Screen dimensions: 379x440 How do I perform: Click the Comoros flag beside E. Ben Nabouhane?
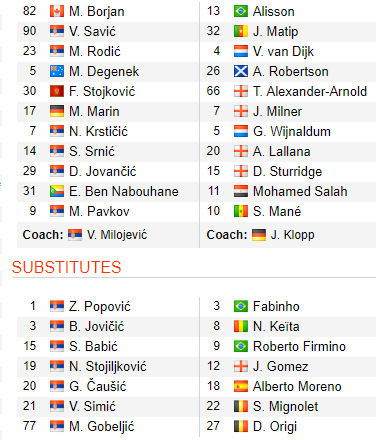pos(57,191)
